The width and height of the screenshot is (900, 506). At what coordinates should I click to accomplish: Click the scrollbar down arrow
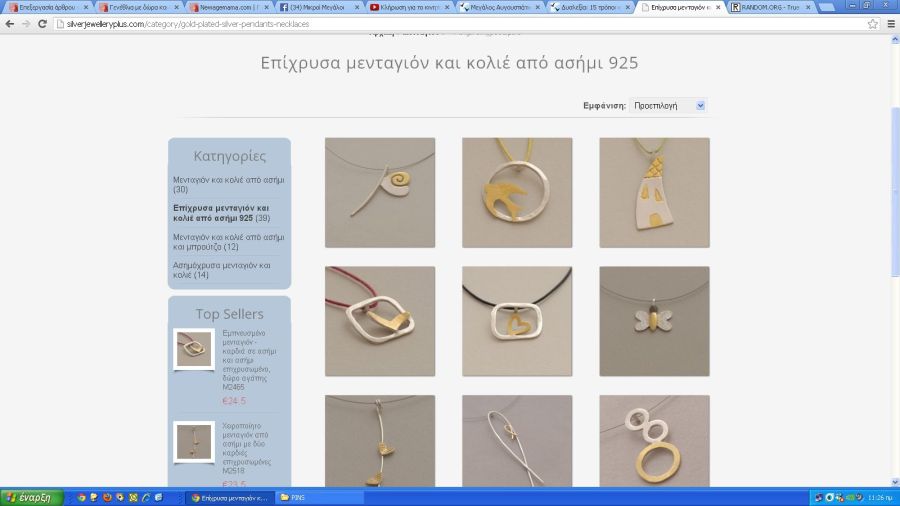pos(895,482)
